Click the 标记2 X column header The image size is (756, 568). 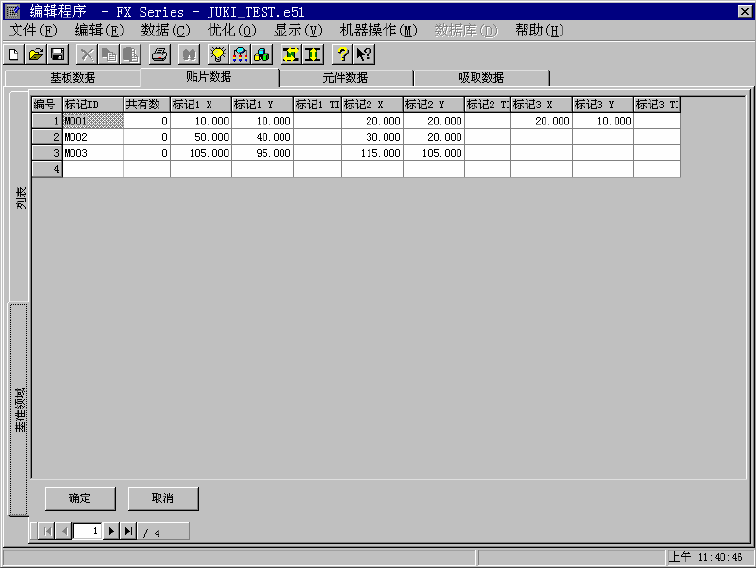coord(372,104)
